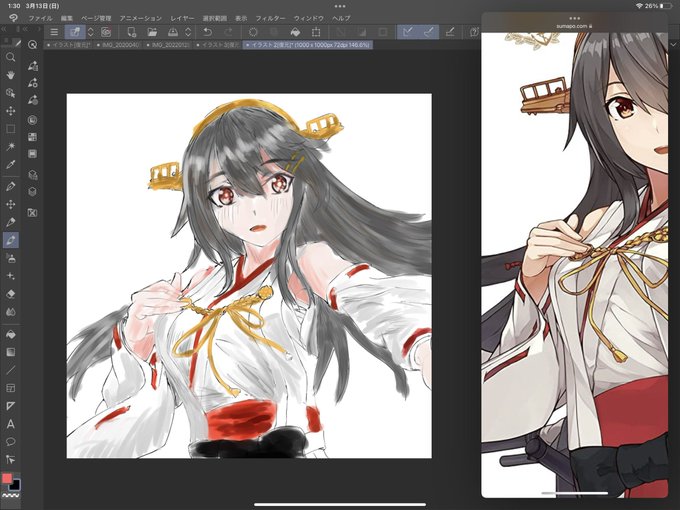Toggle Snap to Ruler button
Image resolution: width=680 pixels, height=510 pixels.
pyautogui.click(x=408, y=32)
